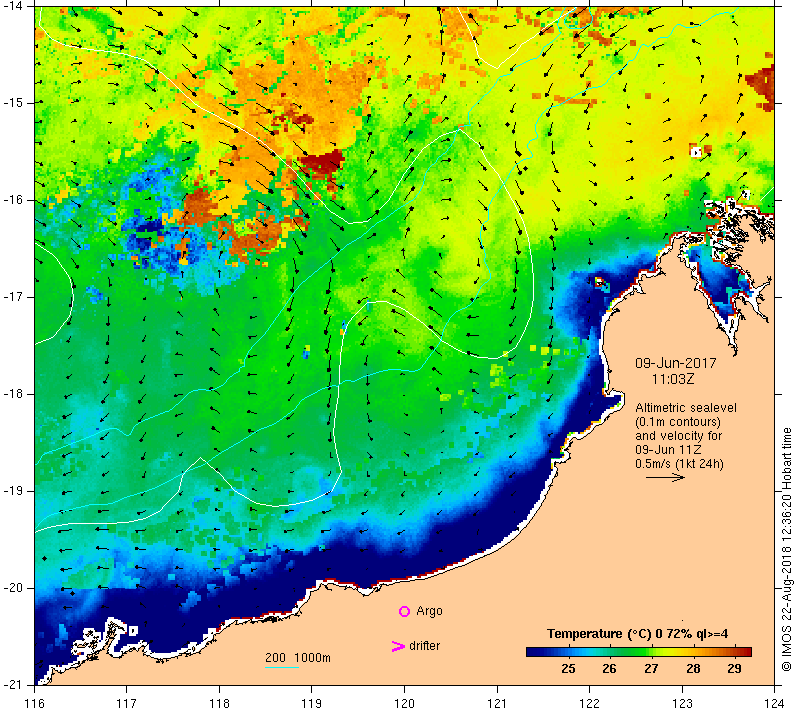Click the '118' longitude axis label
This screenshot has width=800, height=710.
click(219, 703)
